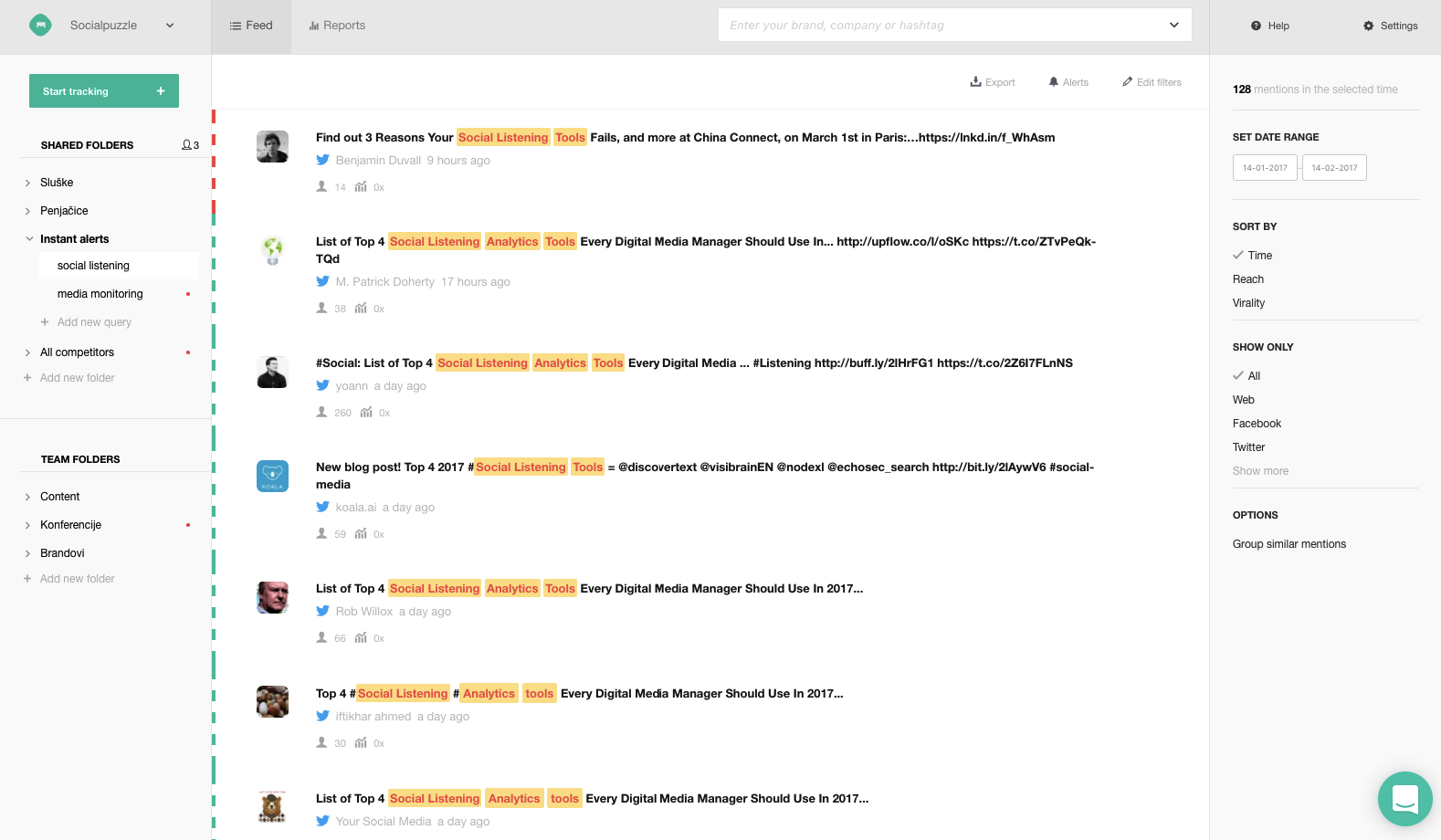The width and height of the screenshot is (1441, 840).
Task: Open Alerts bell icon
Action: [1054, 82]
